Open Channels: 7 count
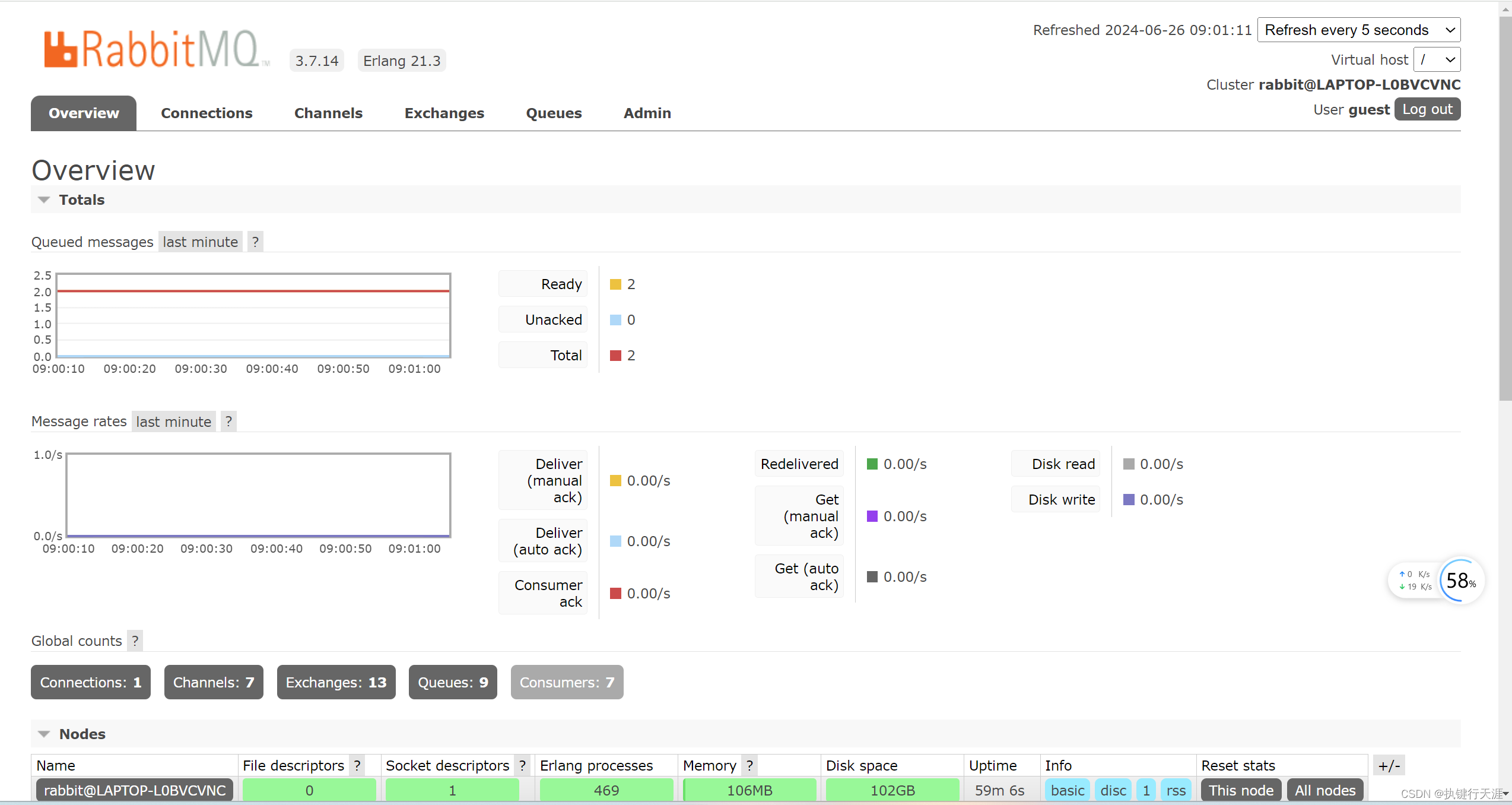Image resolution: width=1512 pixels, height=805 pixels. (214, 682)
